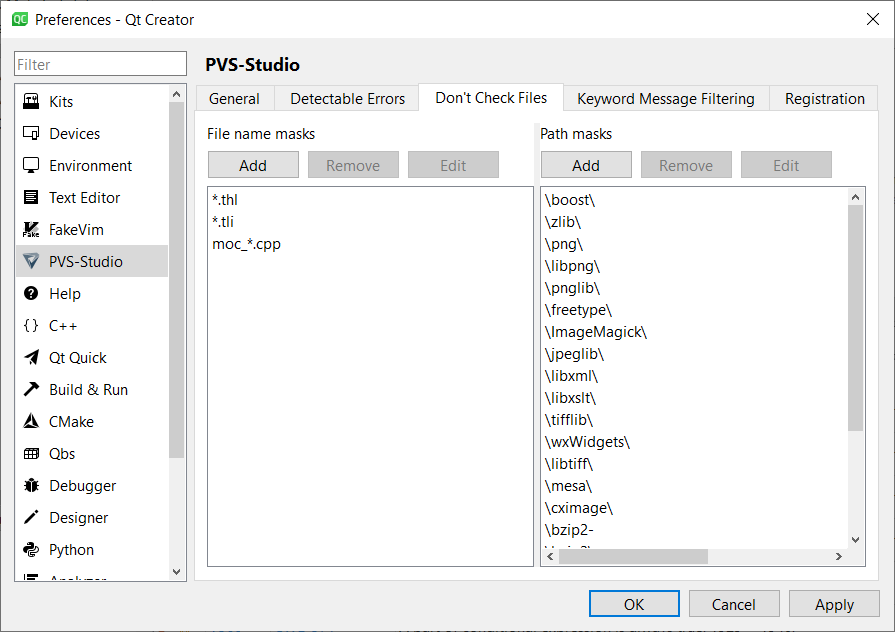Add a new file name mask
Viewport: 895px width, 632px height.
(253, 164)
